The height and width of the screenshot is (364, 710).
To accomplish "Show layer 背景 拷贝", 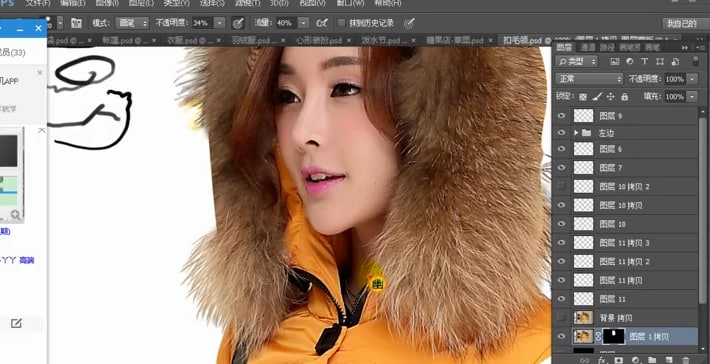I will coord(561,317).
